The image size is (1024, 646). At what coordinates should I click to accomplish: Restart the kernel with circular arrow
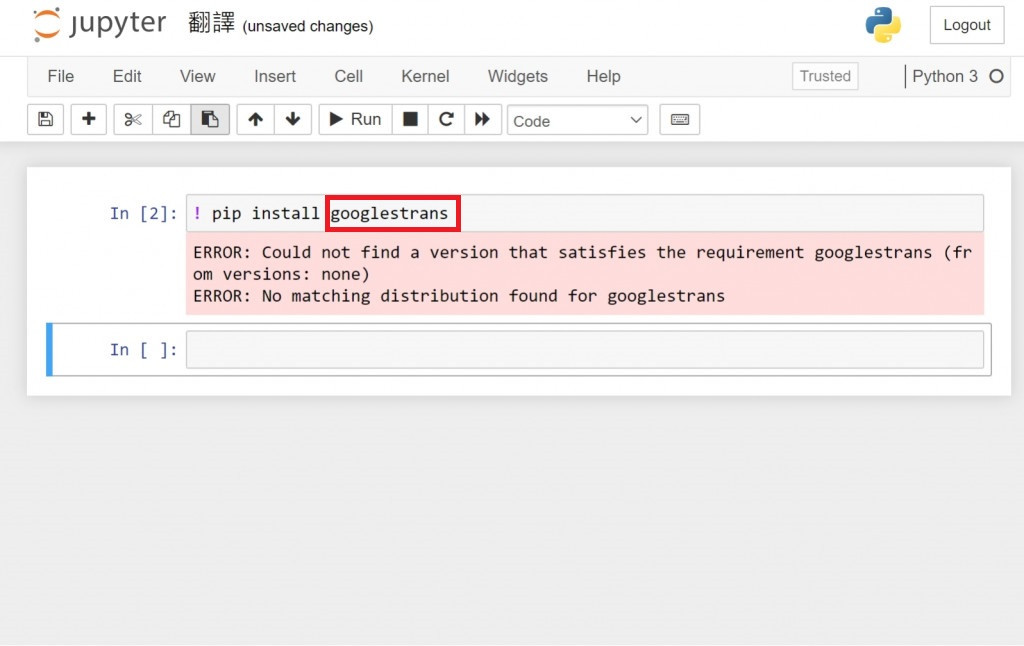(446, 120)
